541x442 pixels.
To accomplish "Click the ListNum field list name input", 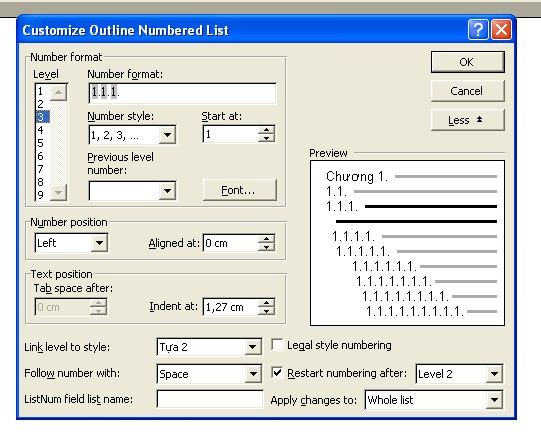I will click(x=210, y=399).
